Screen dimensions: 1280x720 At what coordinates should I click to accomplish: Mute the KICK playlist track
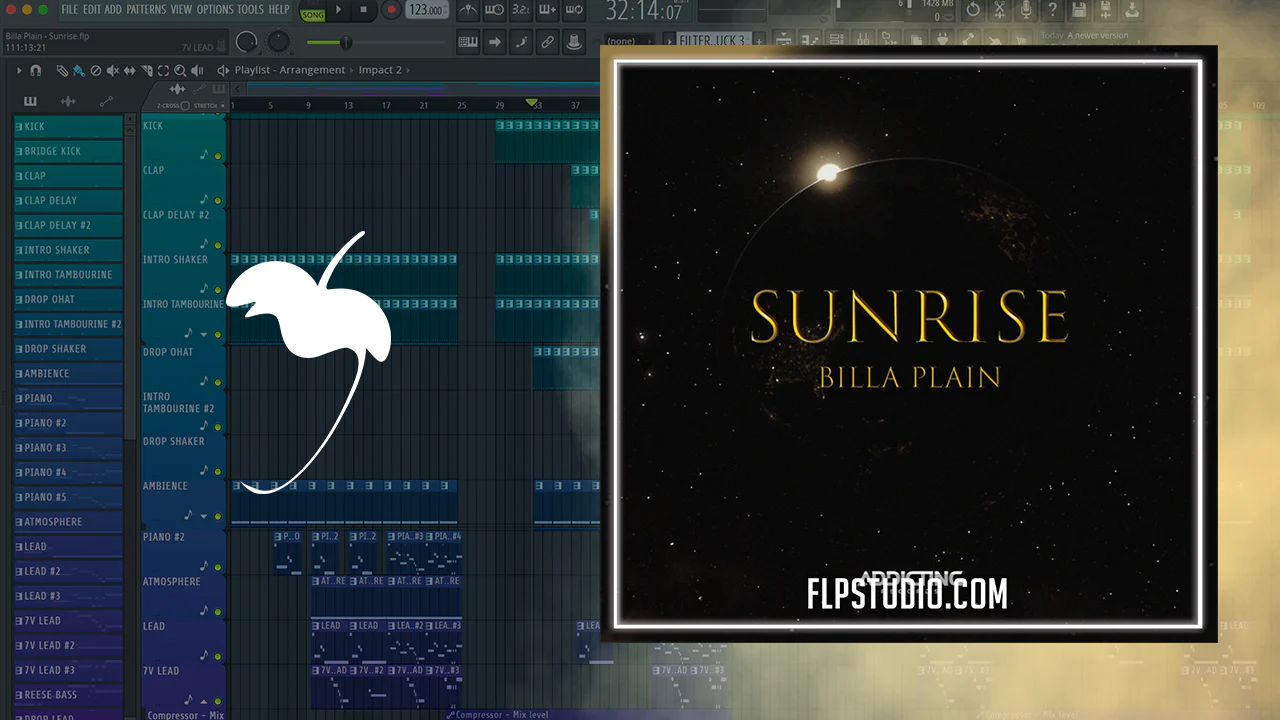218,156
